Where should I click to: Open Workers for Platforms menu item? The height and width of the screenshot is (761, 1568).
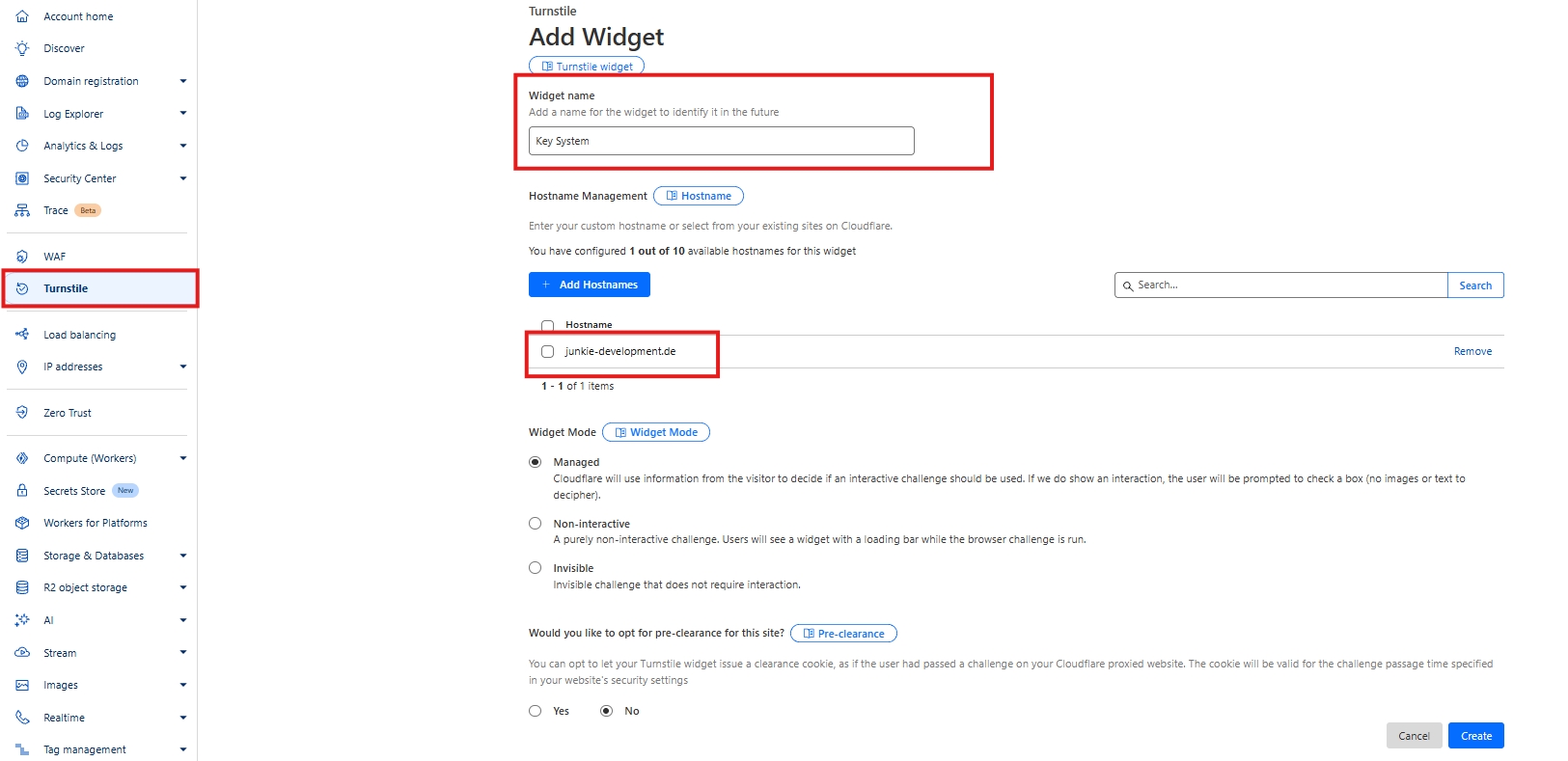(x=96, y=523)
